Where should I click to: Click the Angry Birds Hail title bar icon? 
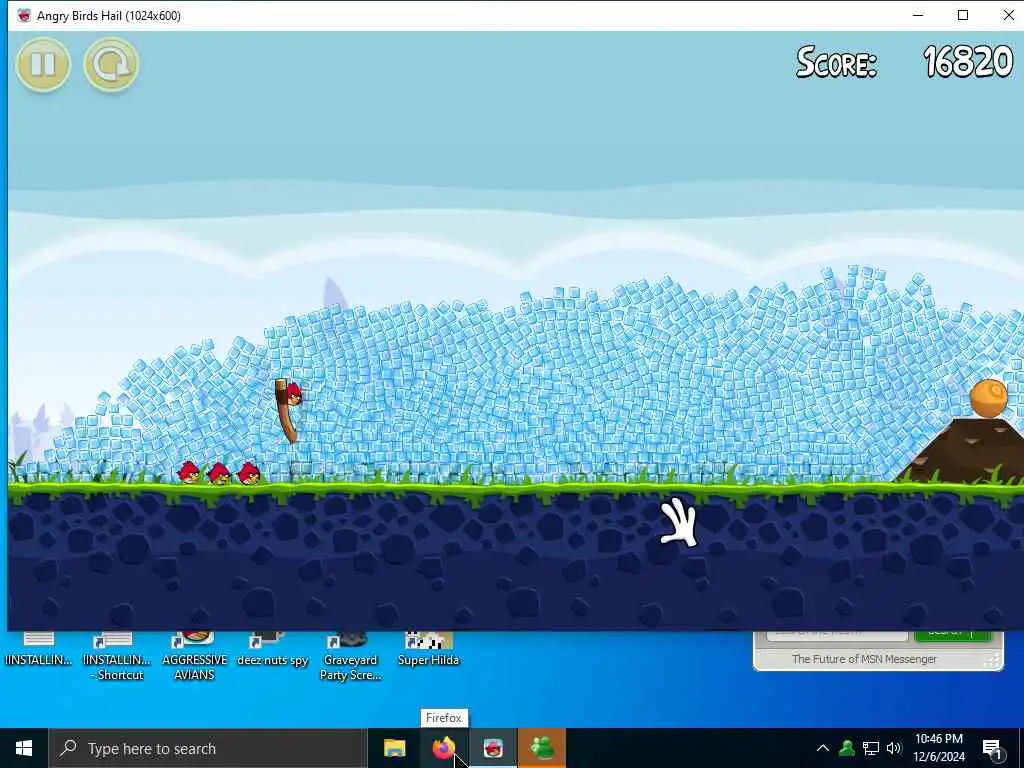pos(24,16)
